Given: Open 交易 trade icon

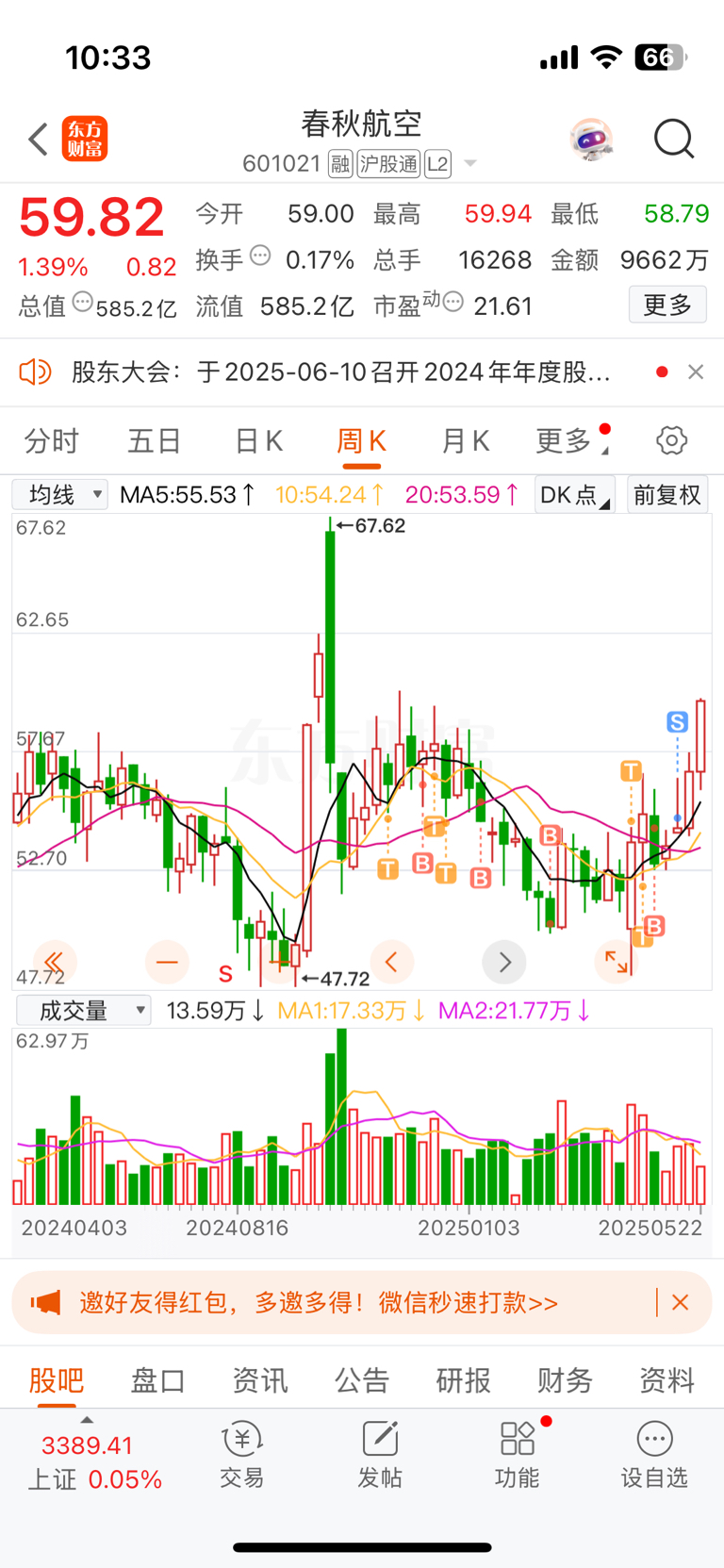Looking at the screenshot, I should pos(242,1456).
